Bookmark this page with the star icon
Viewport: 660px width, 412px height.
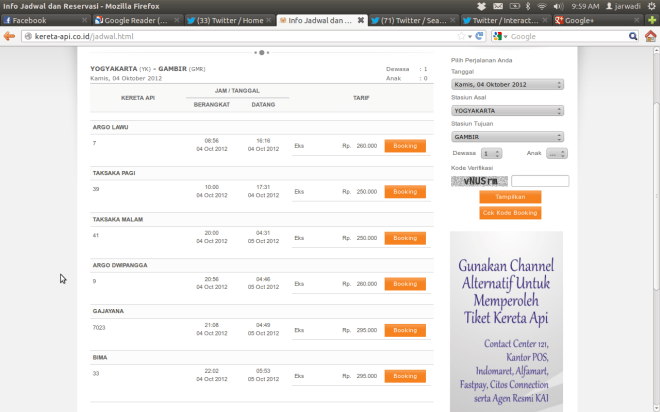[461, 36]
